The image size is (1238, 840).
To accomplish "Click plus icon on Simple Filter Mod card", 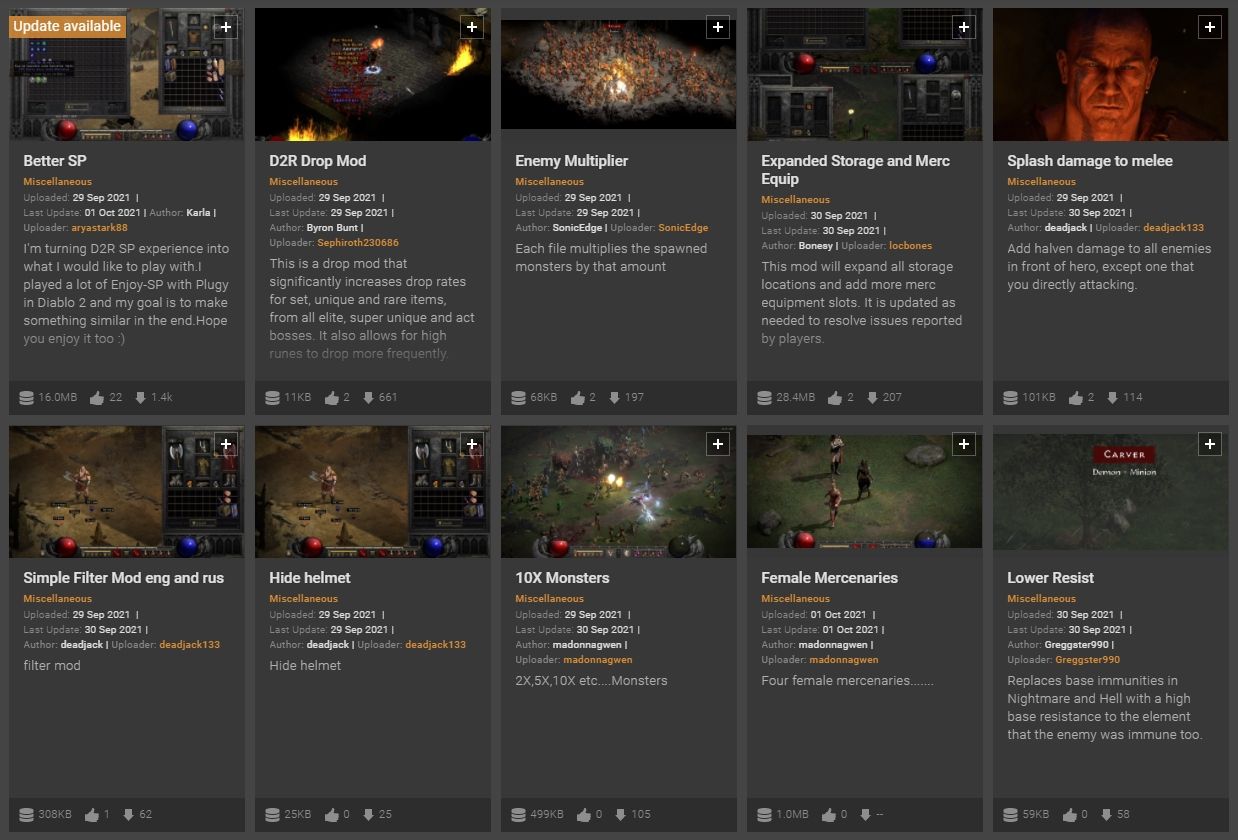I will tap(226, 444).
